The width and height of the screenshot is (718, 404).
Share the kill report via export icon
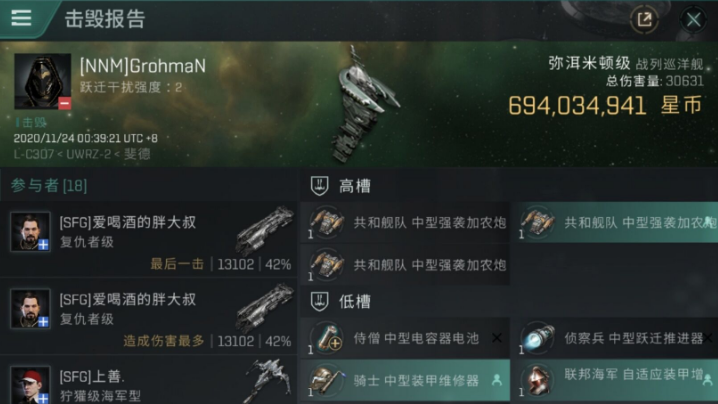tap(644, 19)
